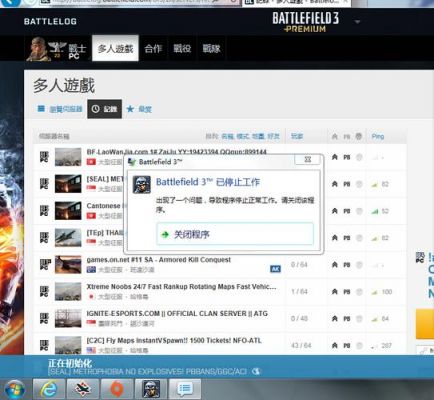434x400 pixels.
Task: Select the 記錄 history tab
Action: (x=105, y=109)
